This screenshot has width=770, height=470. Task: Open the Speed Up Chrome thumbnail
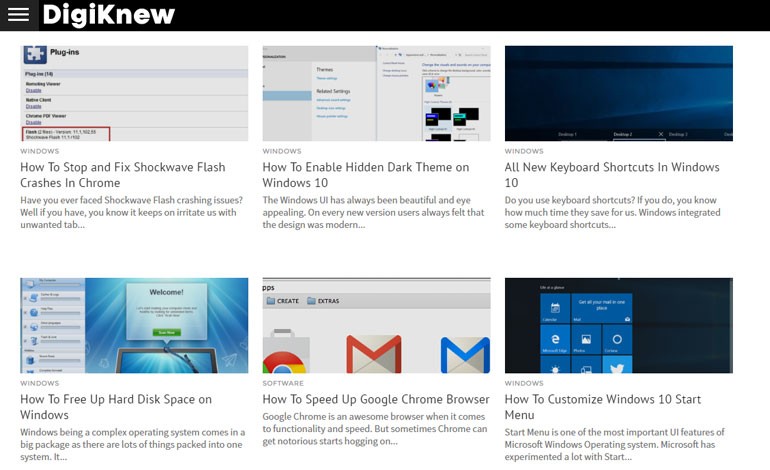tap(376, 325)
